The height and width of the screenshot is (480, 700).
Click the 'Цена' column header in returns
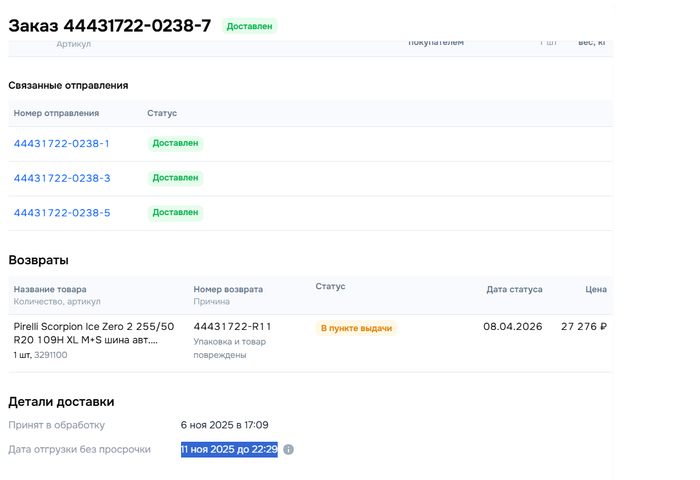[595, 289]
